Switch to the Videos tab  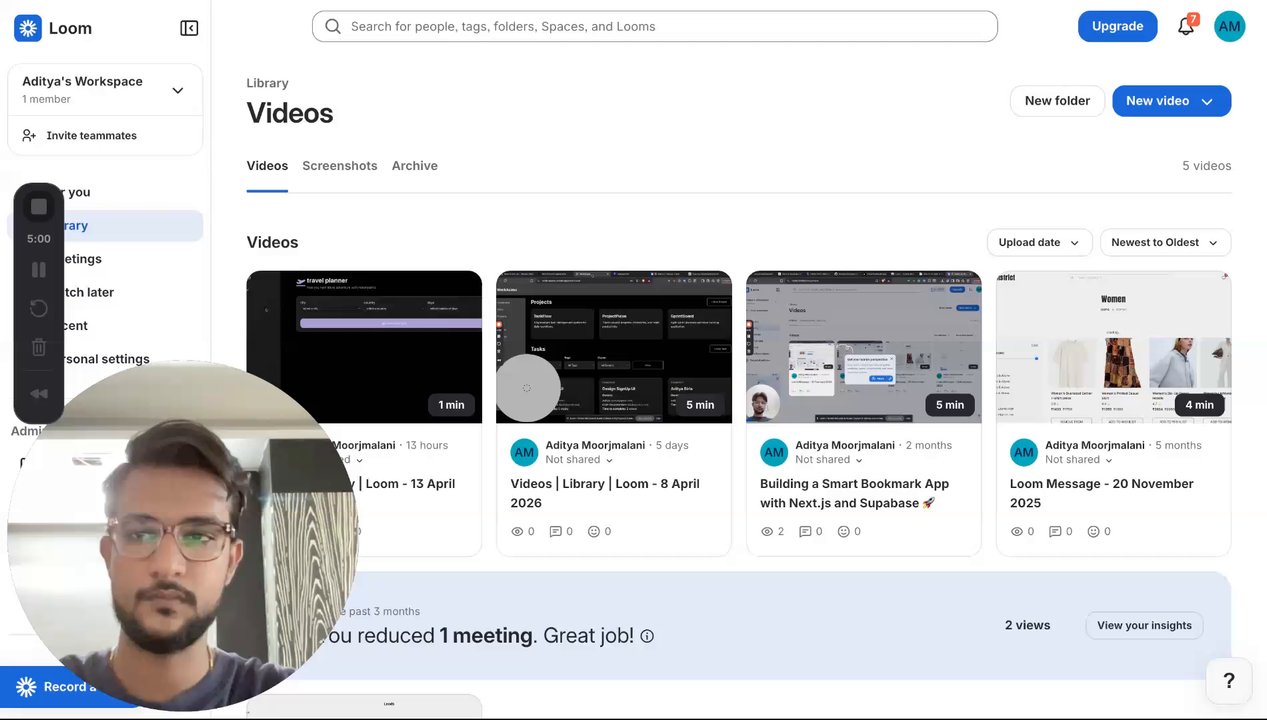coord(267,166)
